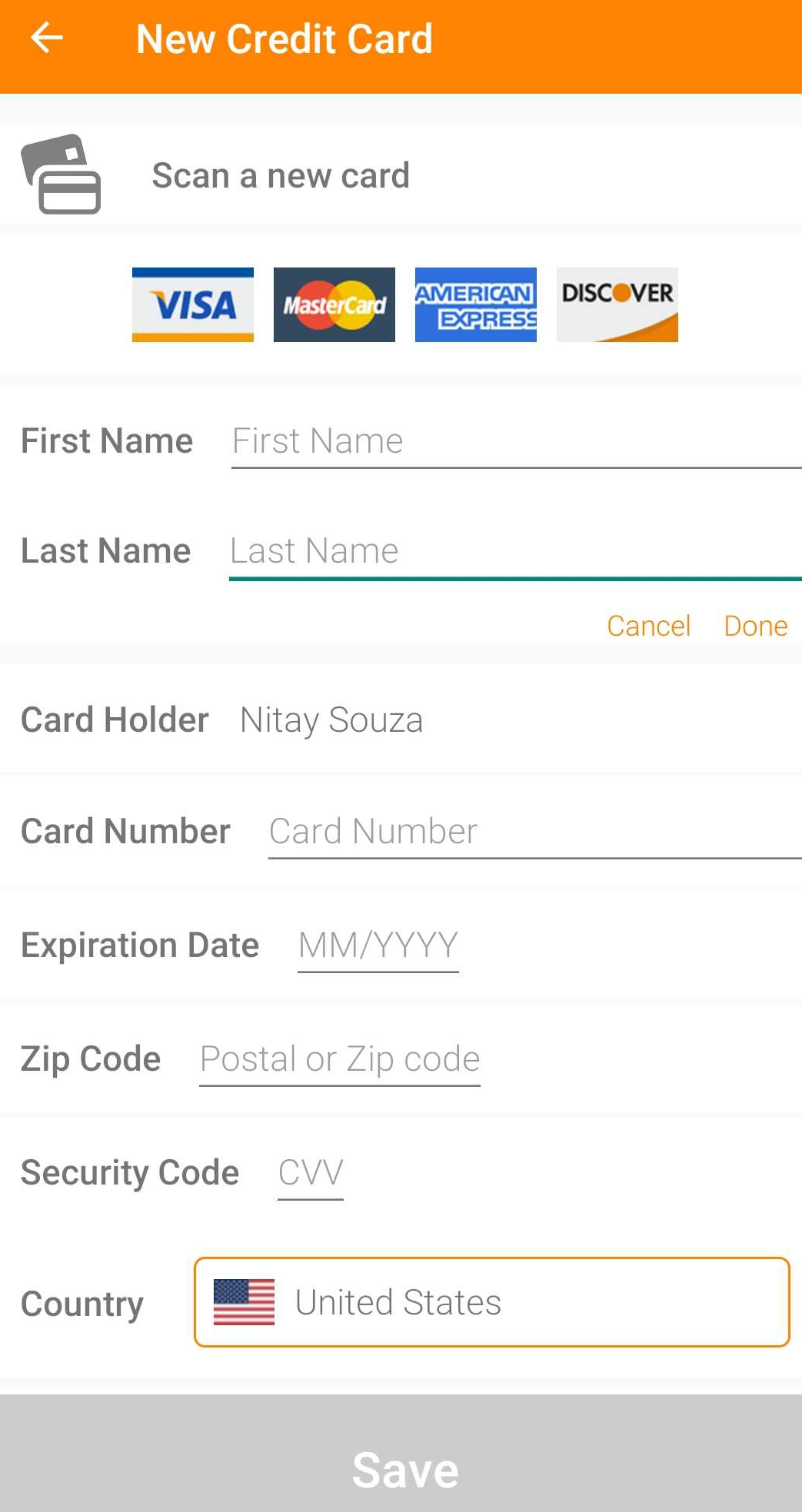Tap the Postal or Zip code field
Screen dimensions: 802x1512
pyautogui.click(x=340, y=1059)
